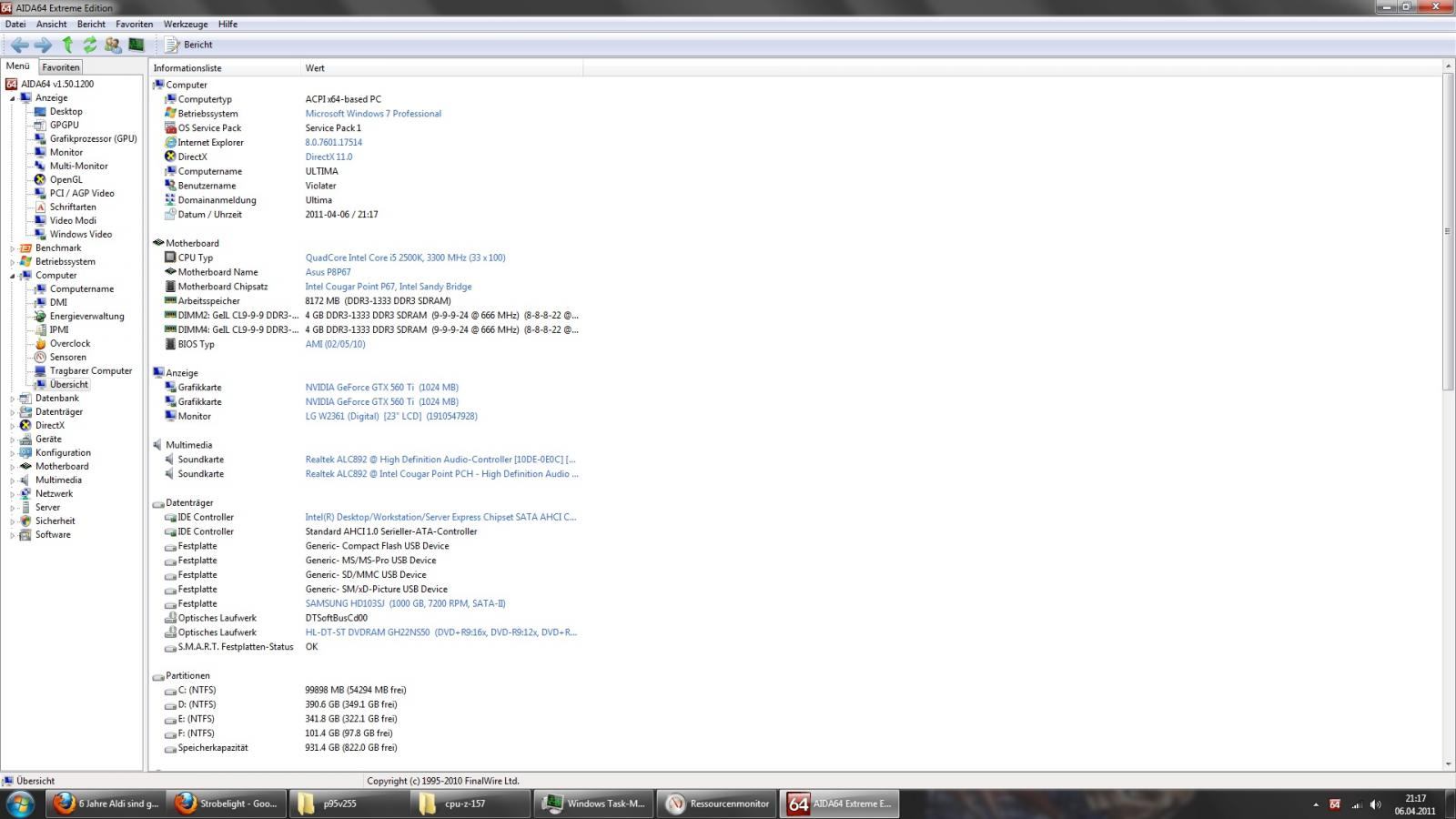
Task: Select the Overclock flame icon in the tree
Action: coord(40,344)
